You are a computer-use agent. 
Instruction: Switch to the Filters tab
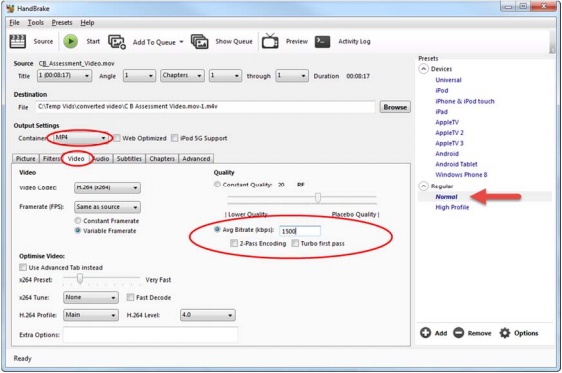[x=51, y=158]
